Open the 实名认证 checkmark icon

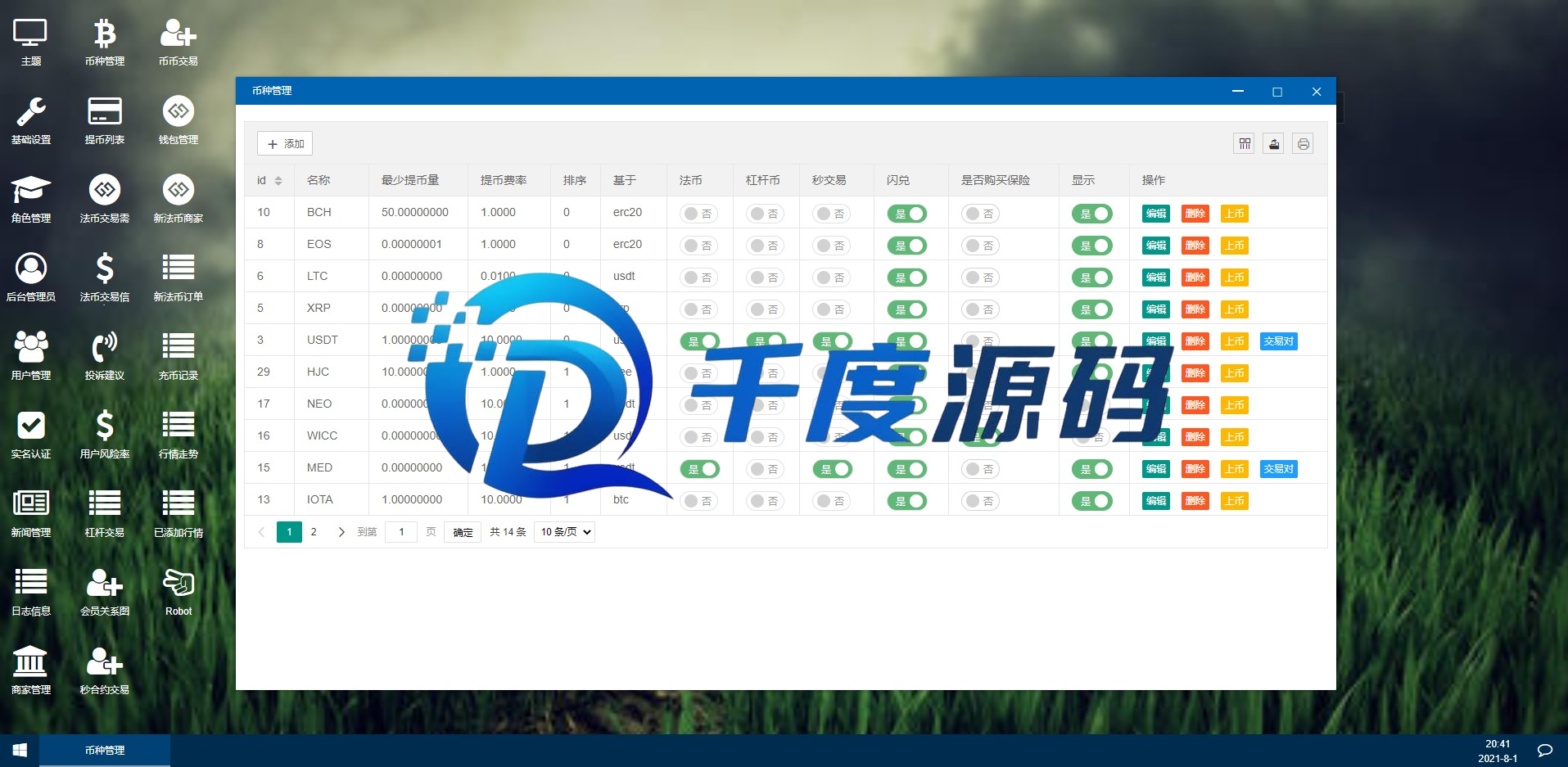coord(31,435)
